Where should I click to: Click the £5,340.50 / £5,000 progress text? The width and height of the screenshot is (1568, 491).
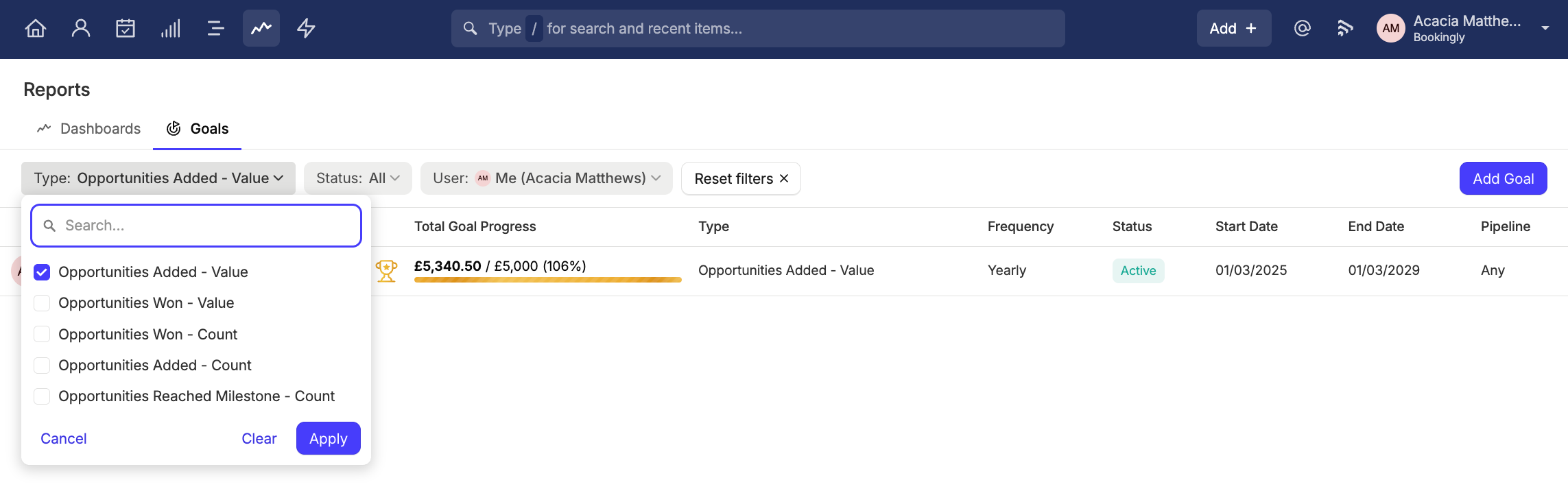coord(500,266)
